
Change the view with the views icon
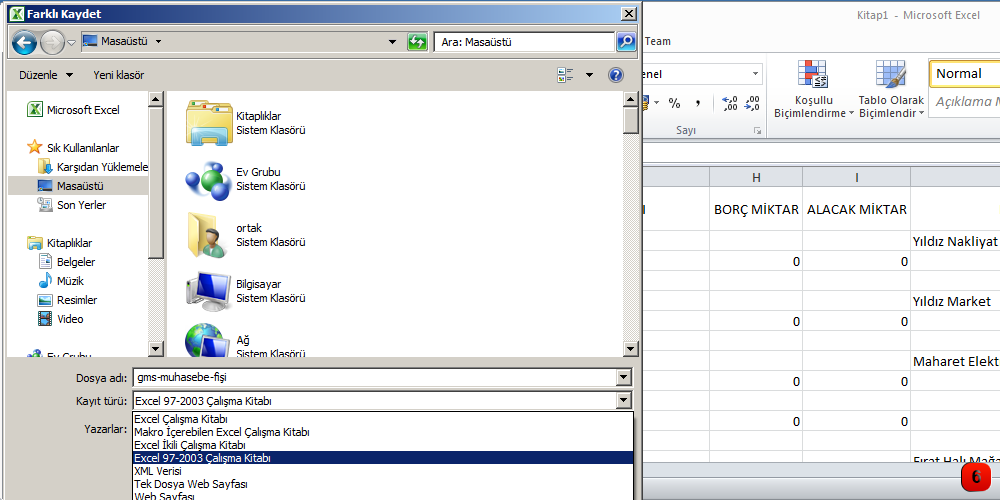click(x=566, y=75)
